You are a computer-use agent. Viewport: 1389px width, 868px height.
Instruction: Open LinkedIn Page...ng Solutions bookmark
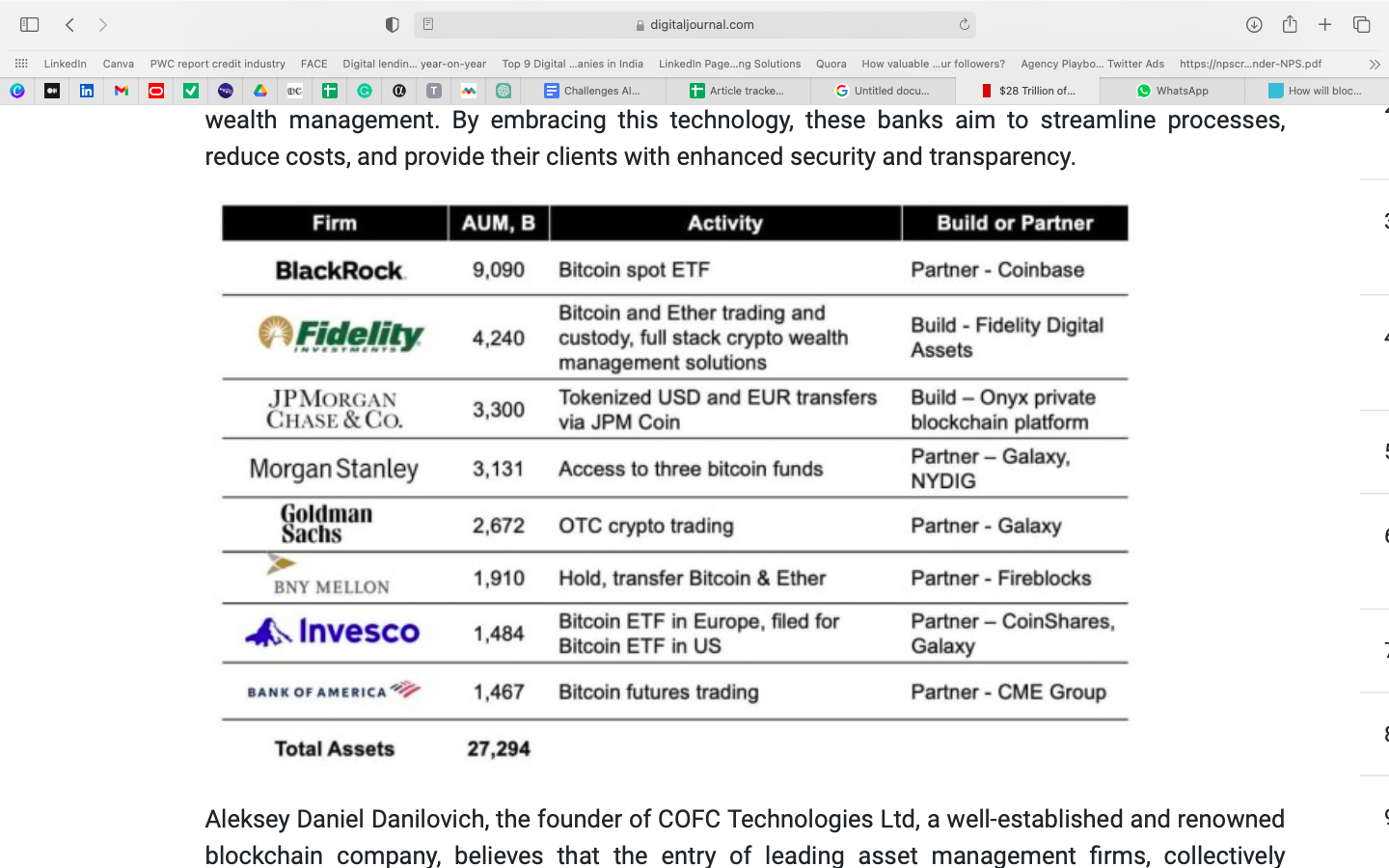point(730,64)
